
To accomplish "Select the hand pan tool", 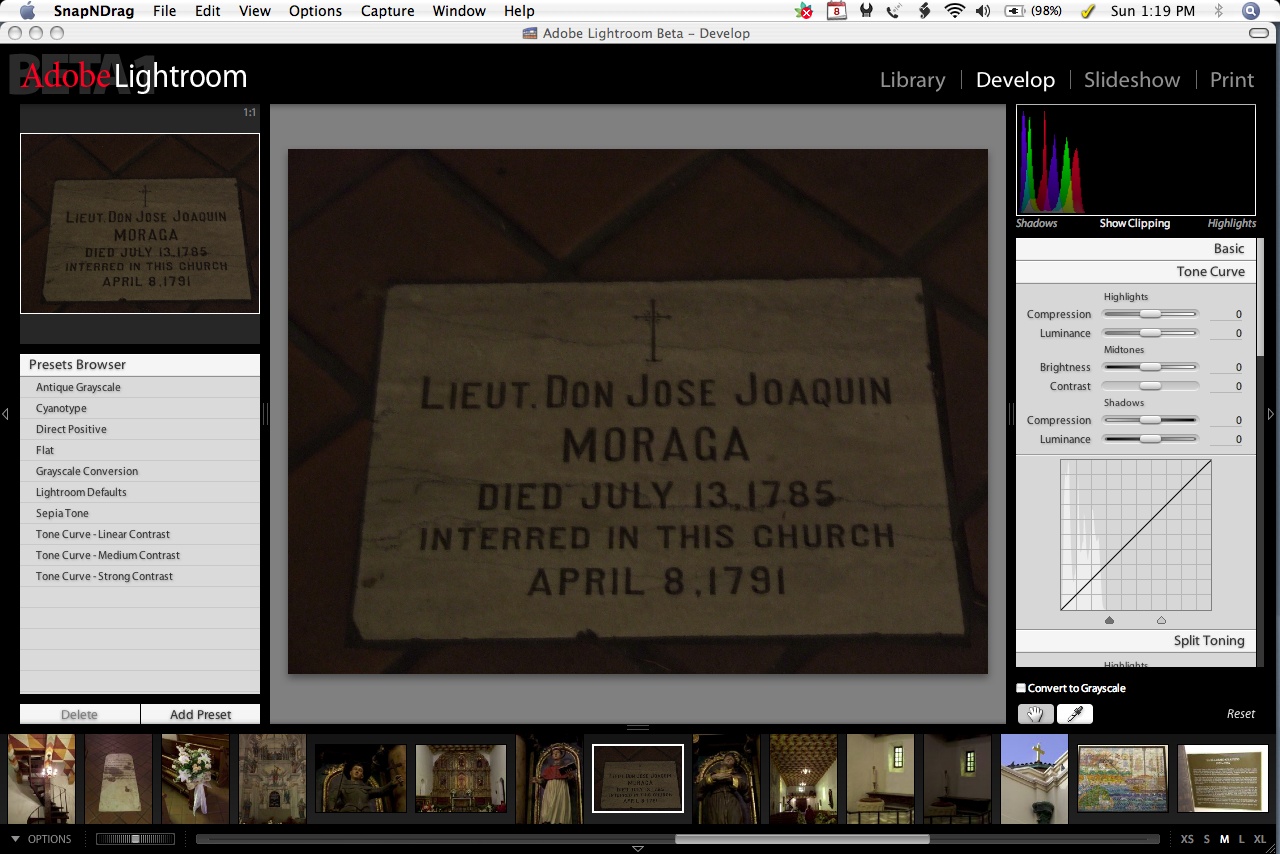I will pos(1035,713).
